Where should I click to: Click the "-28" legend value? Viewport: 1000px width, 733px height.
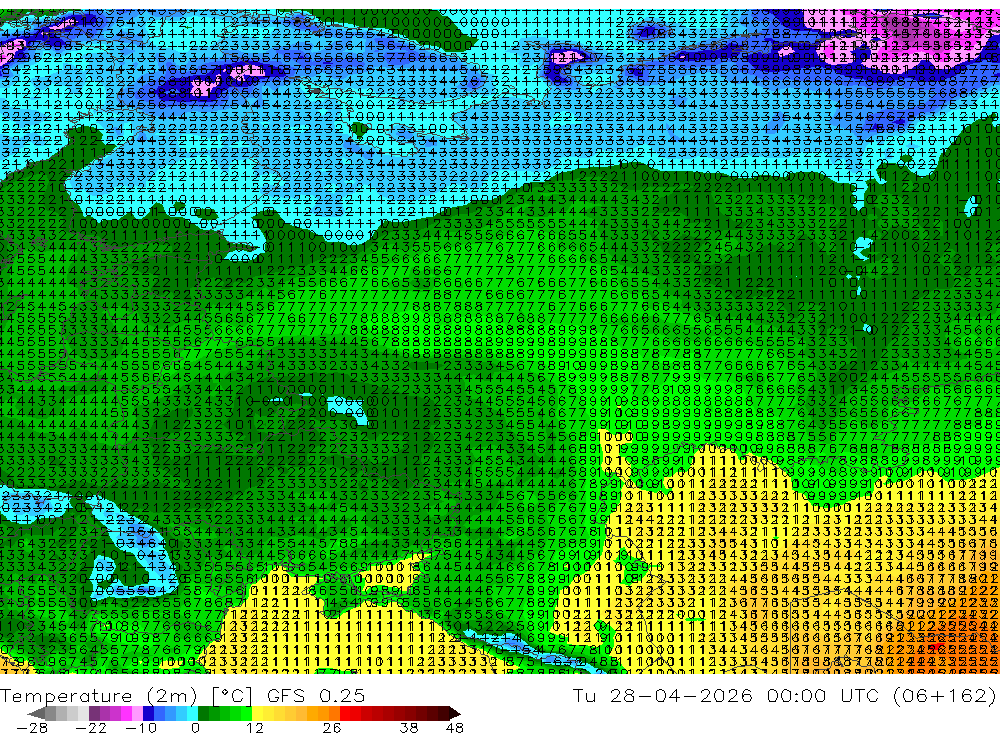point(32,728)
